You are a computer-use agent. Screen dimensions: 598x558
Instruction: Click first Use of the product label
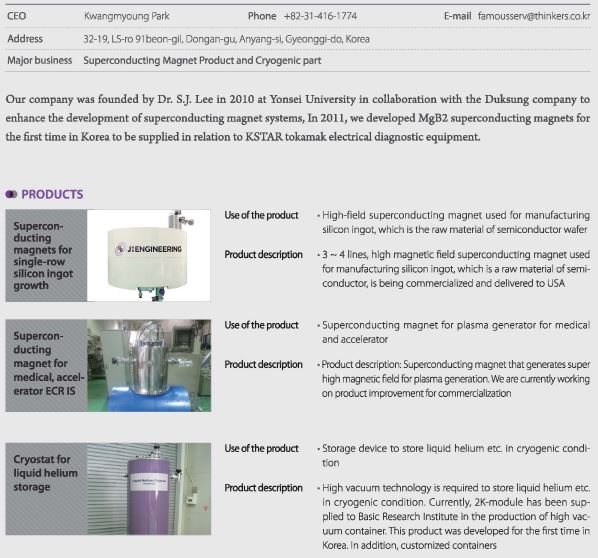coord(261,215)
